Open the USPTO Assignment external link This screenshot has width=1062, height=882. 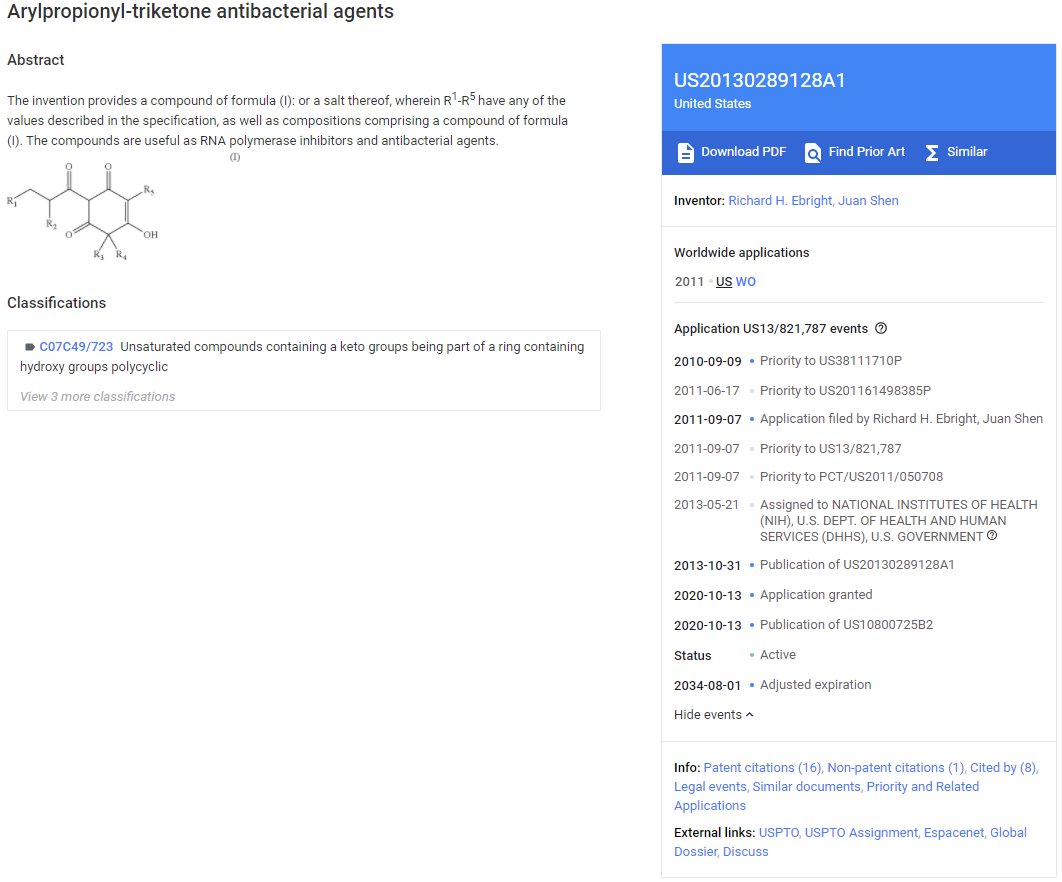pyautogui.click(x=861, y=833)
